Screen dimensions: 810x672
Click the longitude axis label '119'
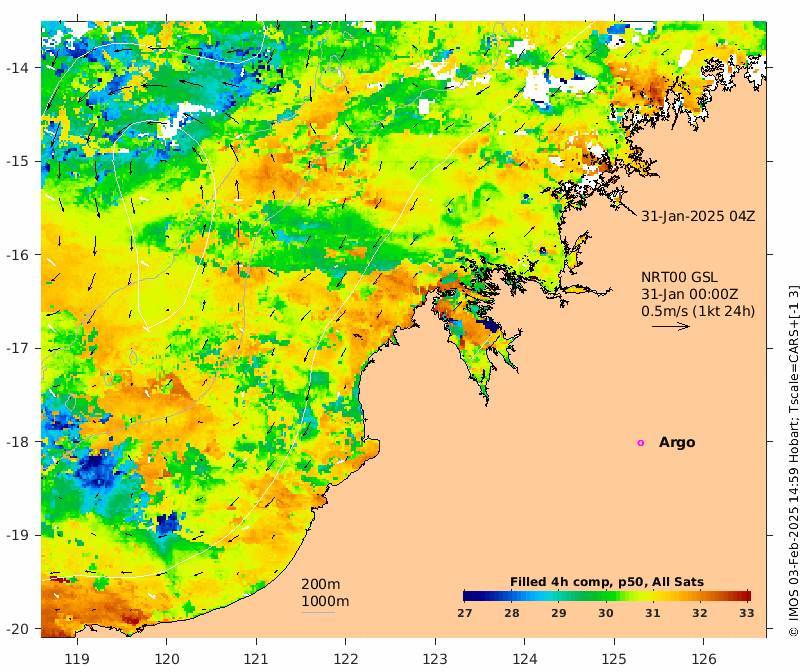click(77, 659)
